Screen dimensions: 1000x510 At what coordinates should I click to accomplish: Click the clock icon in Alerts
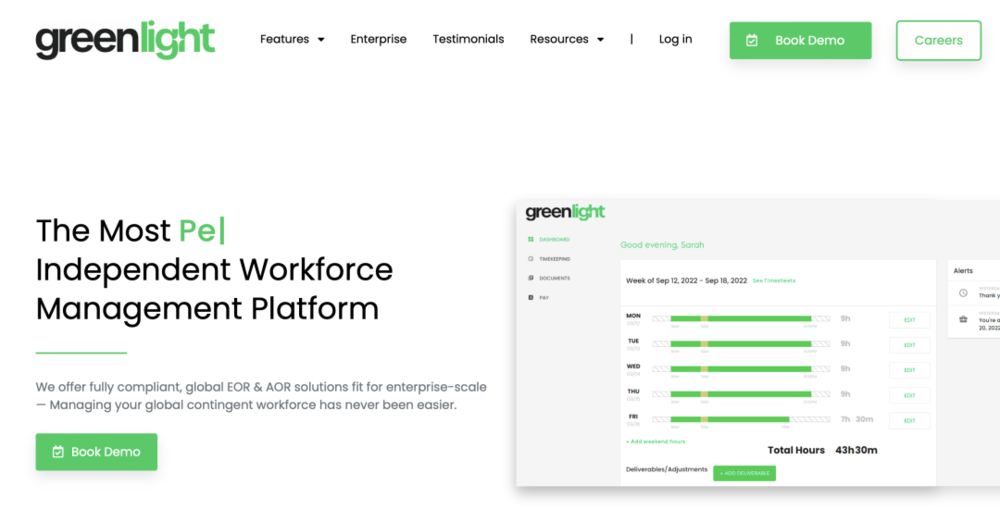pyautogui.click(x=963, y=293)
